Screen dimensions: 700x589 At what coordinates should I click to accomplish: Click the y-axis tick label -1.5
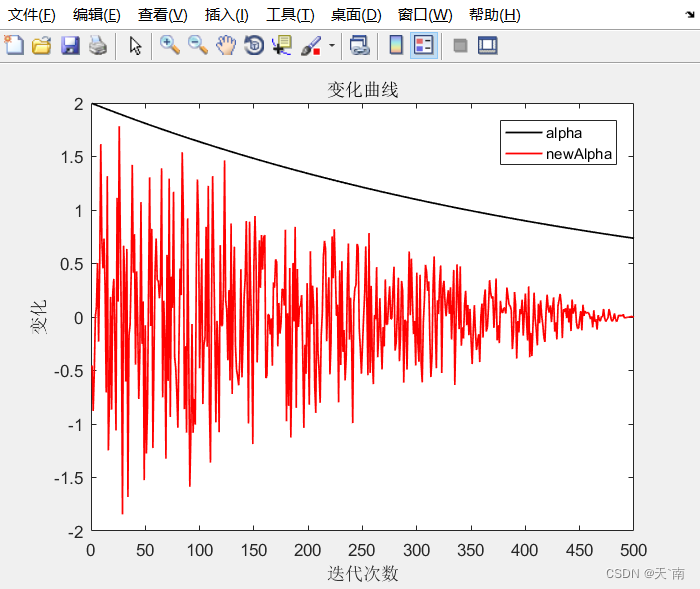[69, 478]
